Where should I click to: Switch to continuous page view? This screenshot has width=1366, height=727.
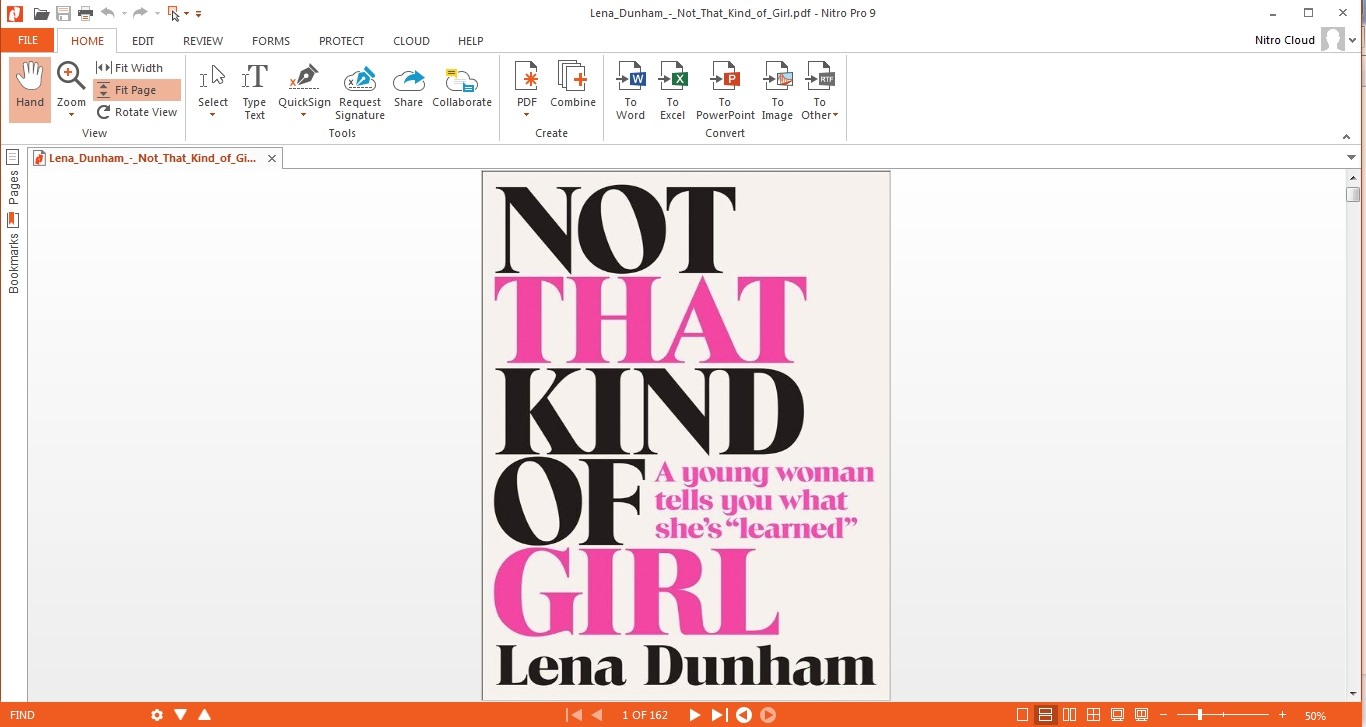[x=1046, y=715]
